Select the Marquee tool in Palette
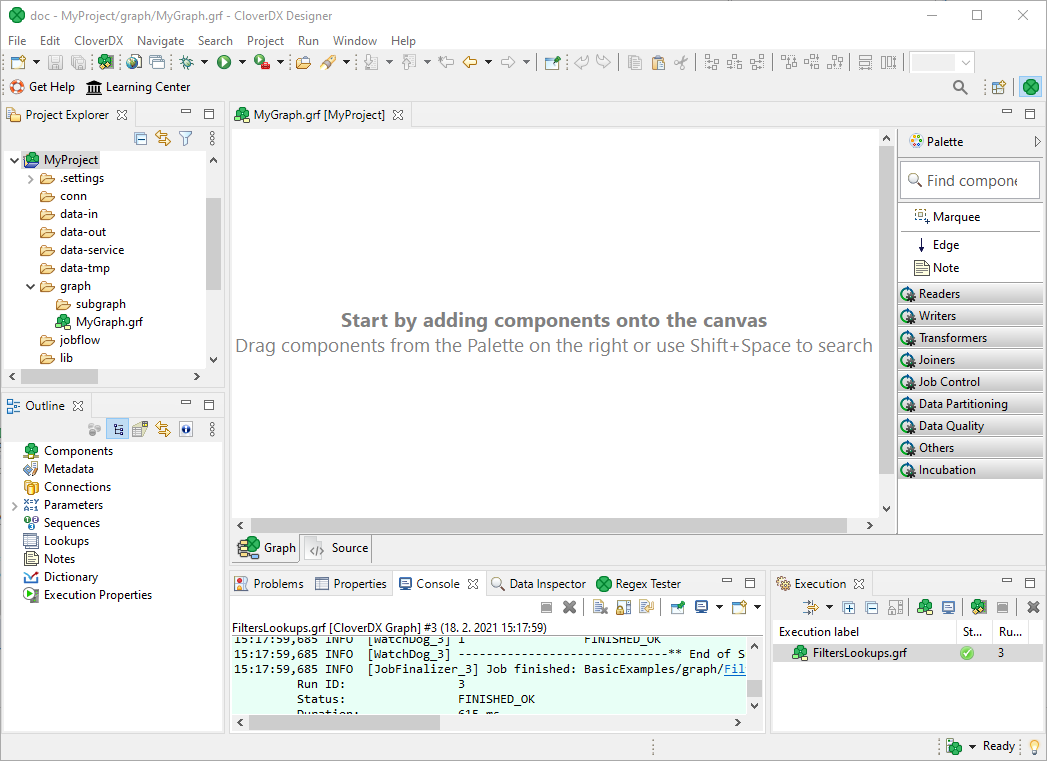The image size is (1047, 761). click(x=948, y=216)
